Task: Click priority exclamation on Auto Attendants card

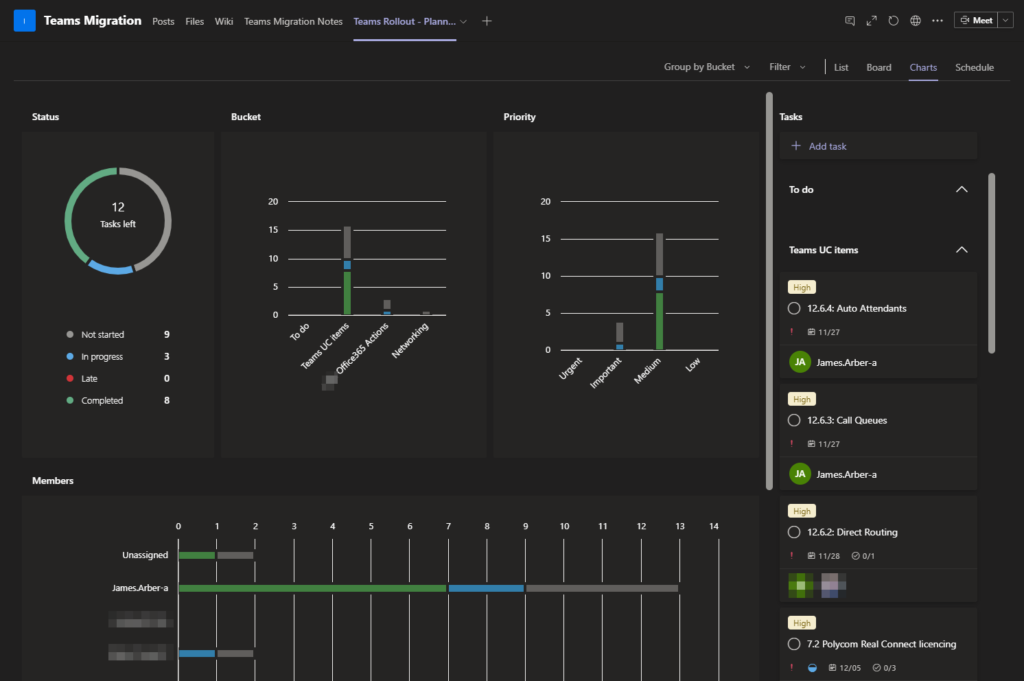Action: 792,332
